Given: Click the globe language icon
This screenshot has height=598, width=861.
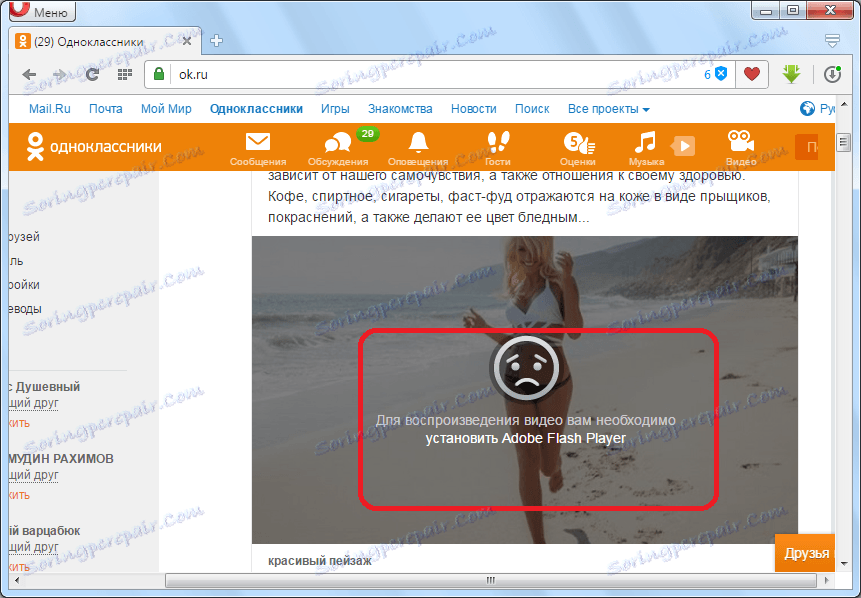Looking at the screenshot, I should click(x=807, y=109).
